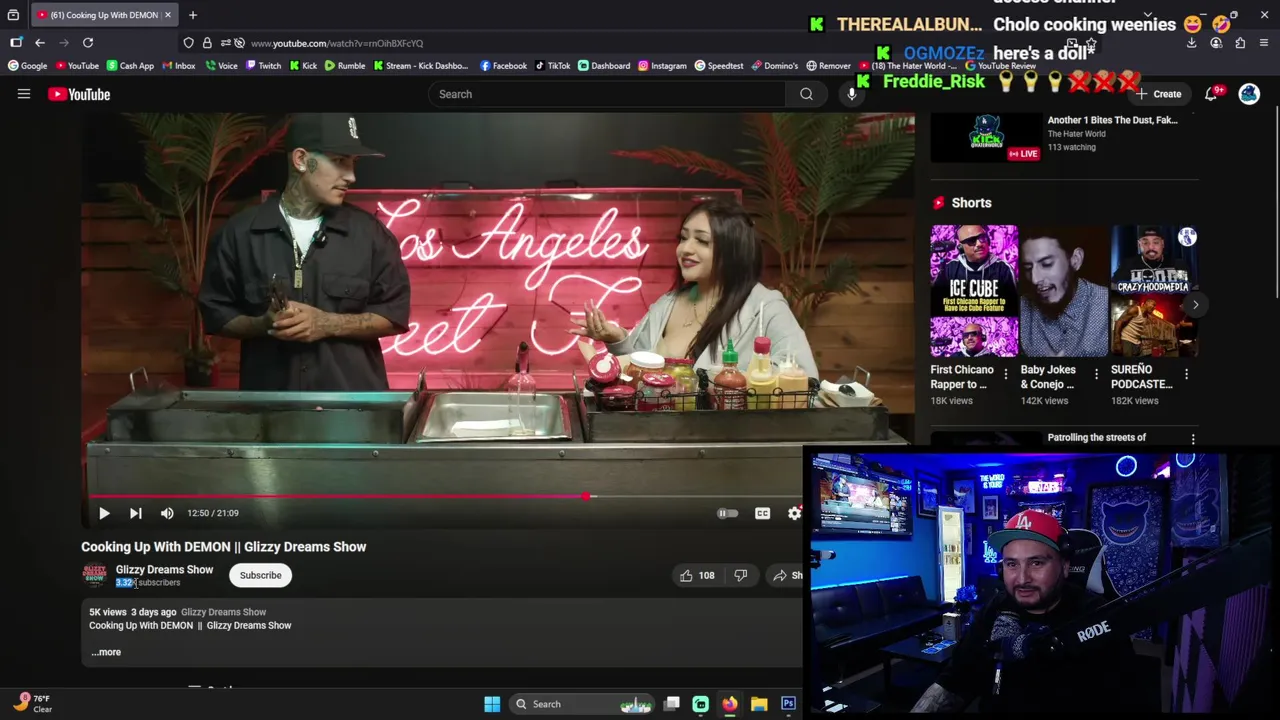
Task: Open the Windows Start menu
Action: (x=492, y=704)
